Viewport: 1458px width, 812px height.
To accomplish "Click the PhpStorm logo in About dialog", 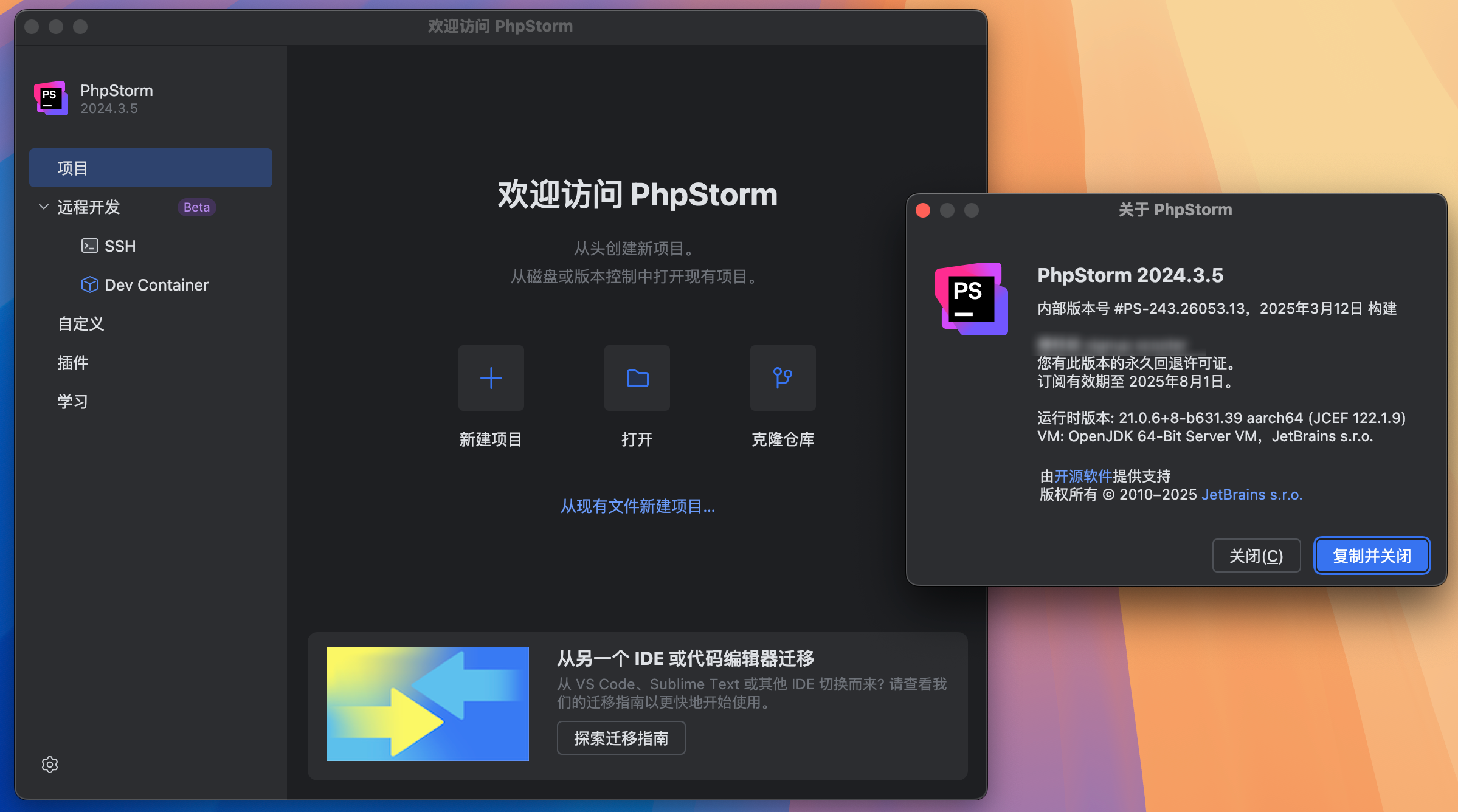I will point(972,299).
